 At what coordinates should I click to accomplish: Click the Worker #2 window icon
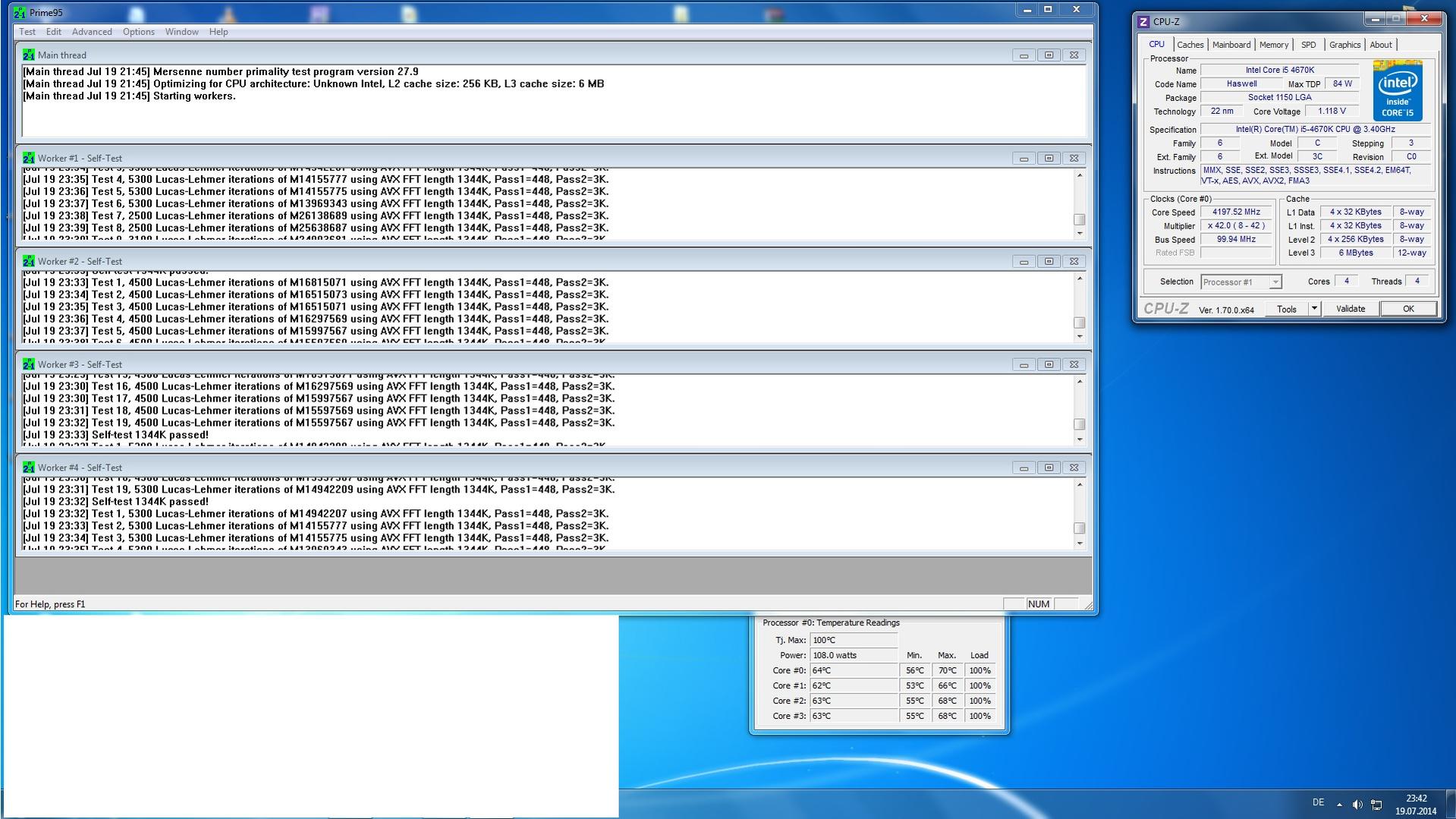click(29, 261)
